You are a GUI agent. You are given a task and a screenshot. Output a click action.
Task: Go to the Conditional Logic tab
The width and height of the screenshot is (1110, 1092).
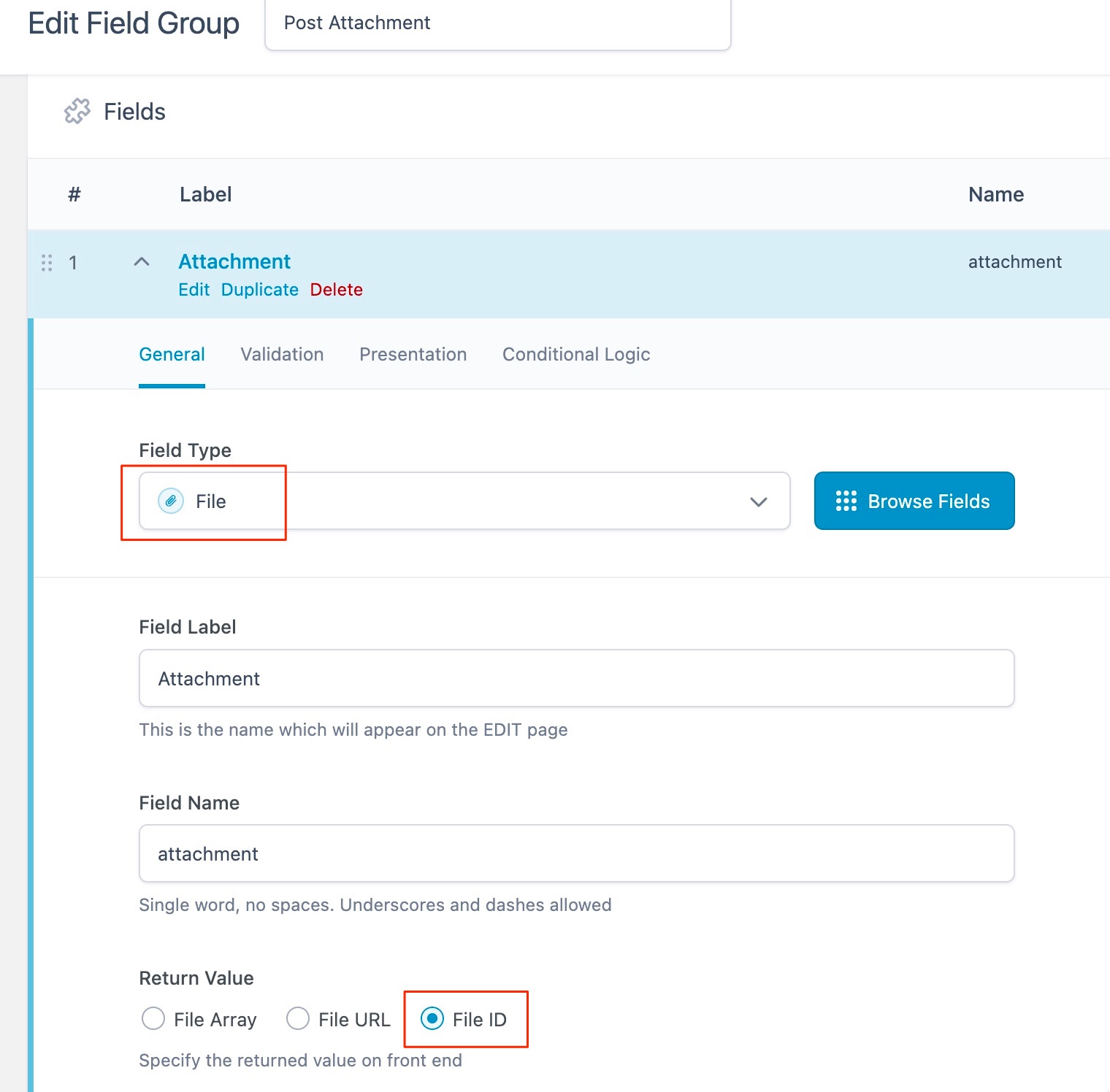tap(575, 355)
